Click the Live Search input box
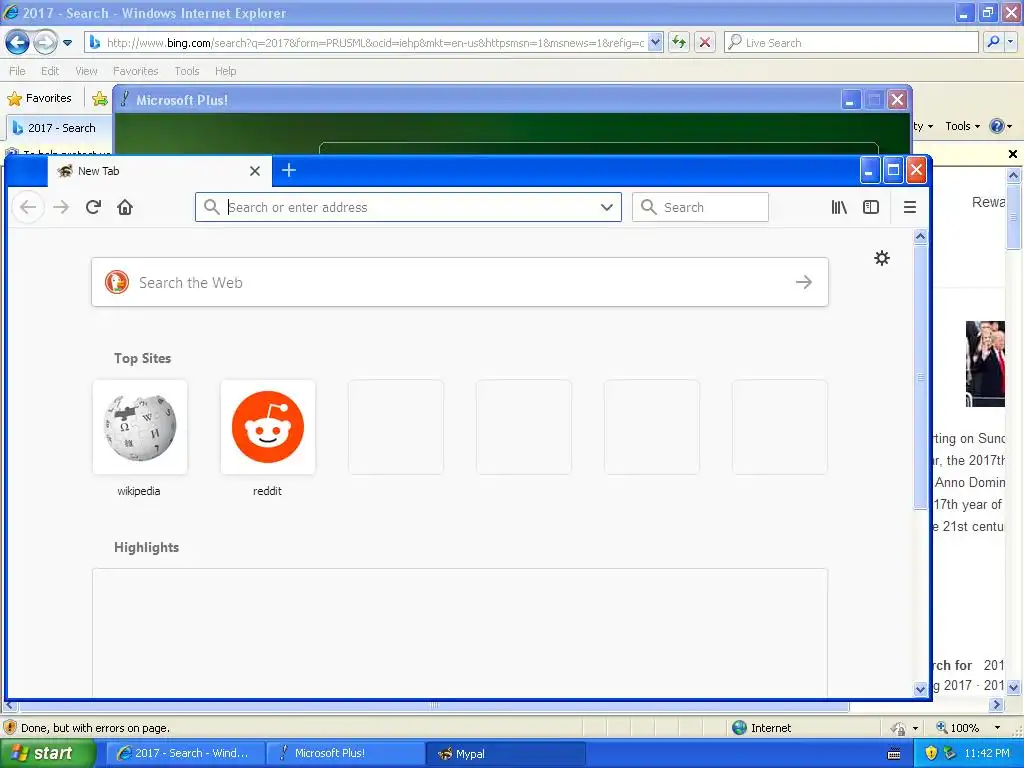This screenshot has width=1024, height=768. [852, 42]
